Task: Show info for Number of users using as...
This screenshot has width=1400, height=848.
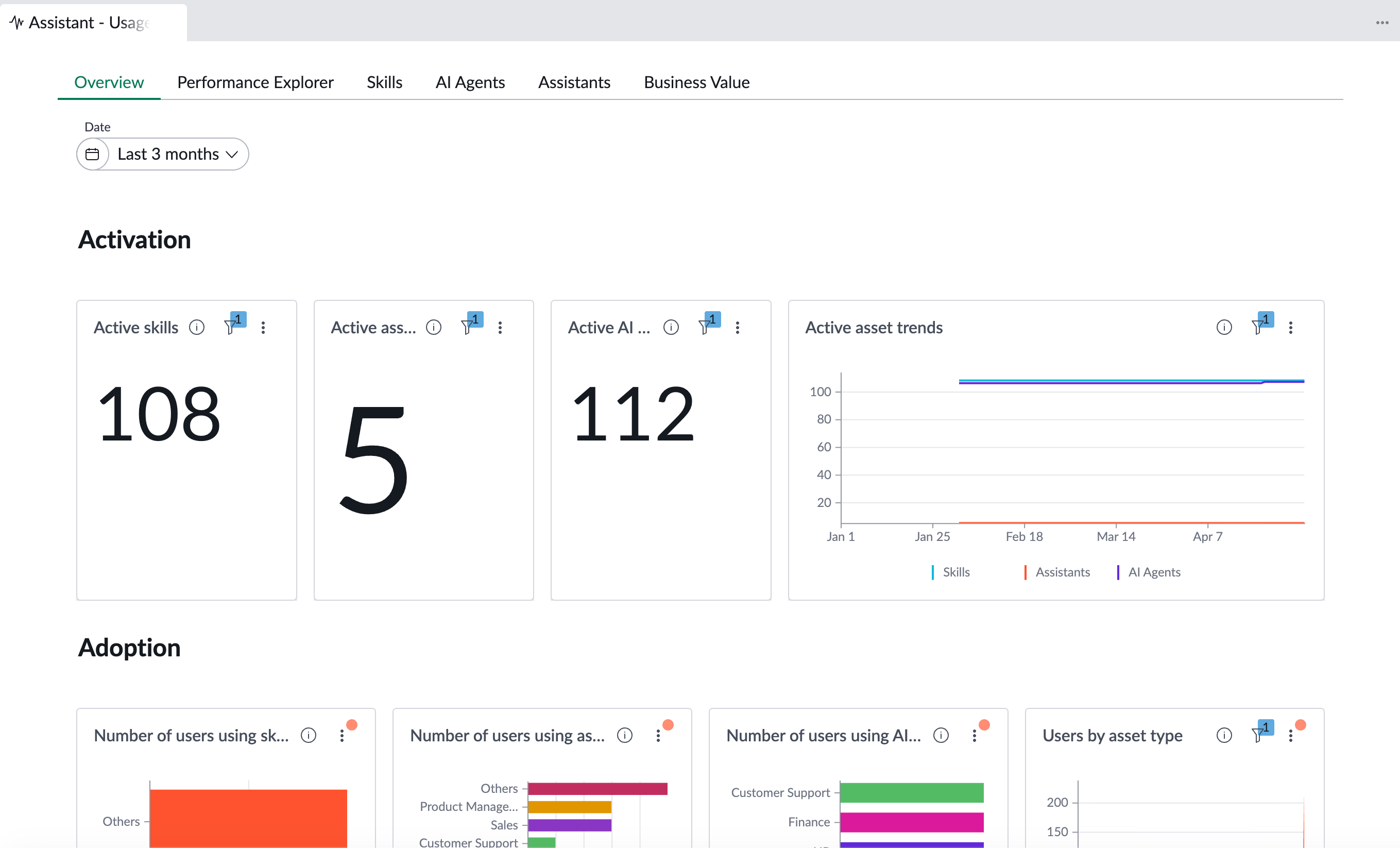Action: tap(625, 736)
